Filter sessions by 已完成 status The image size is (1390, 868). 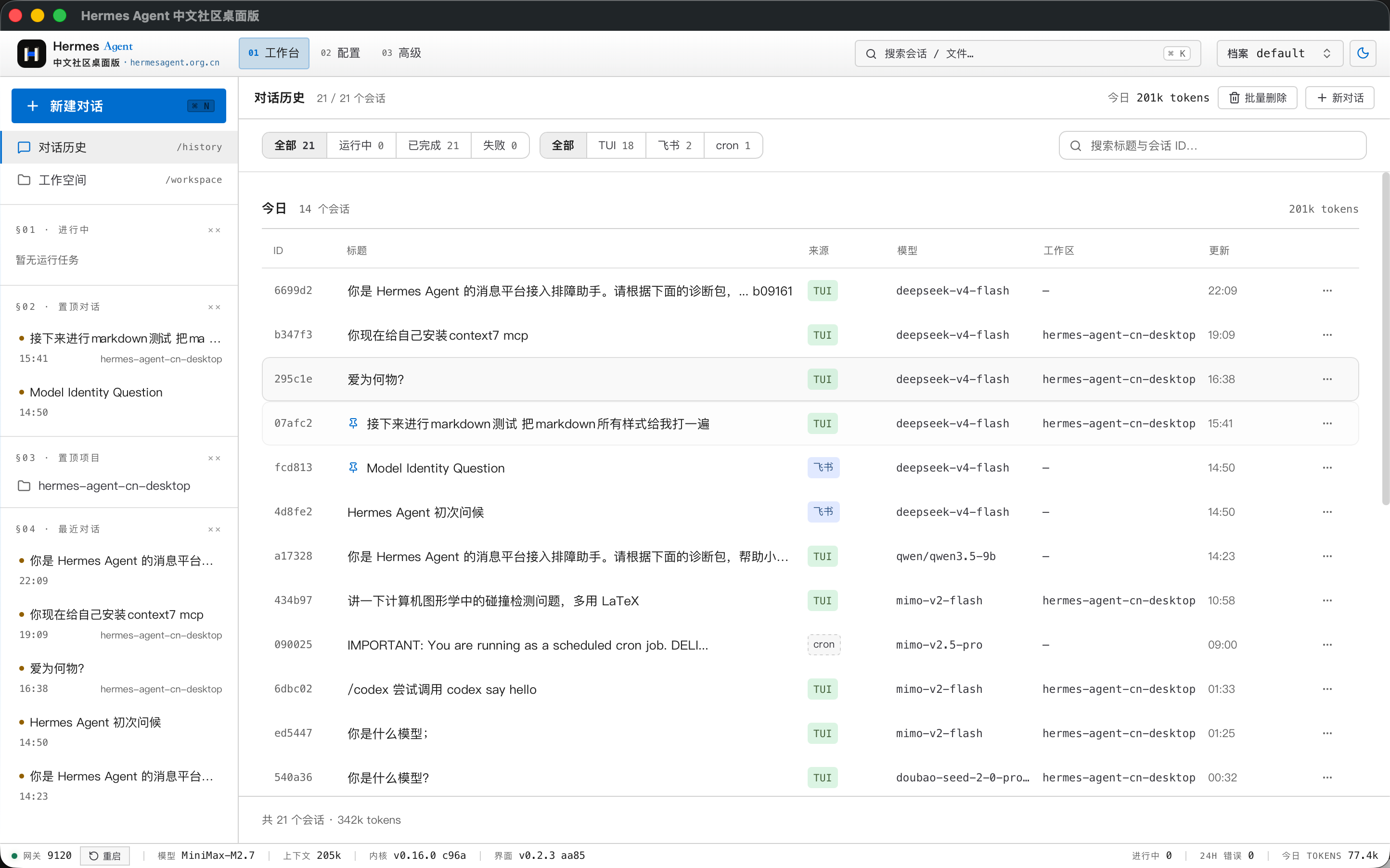coord(434,146)
